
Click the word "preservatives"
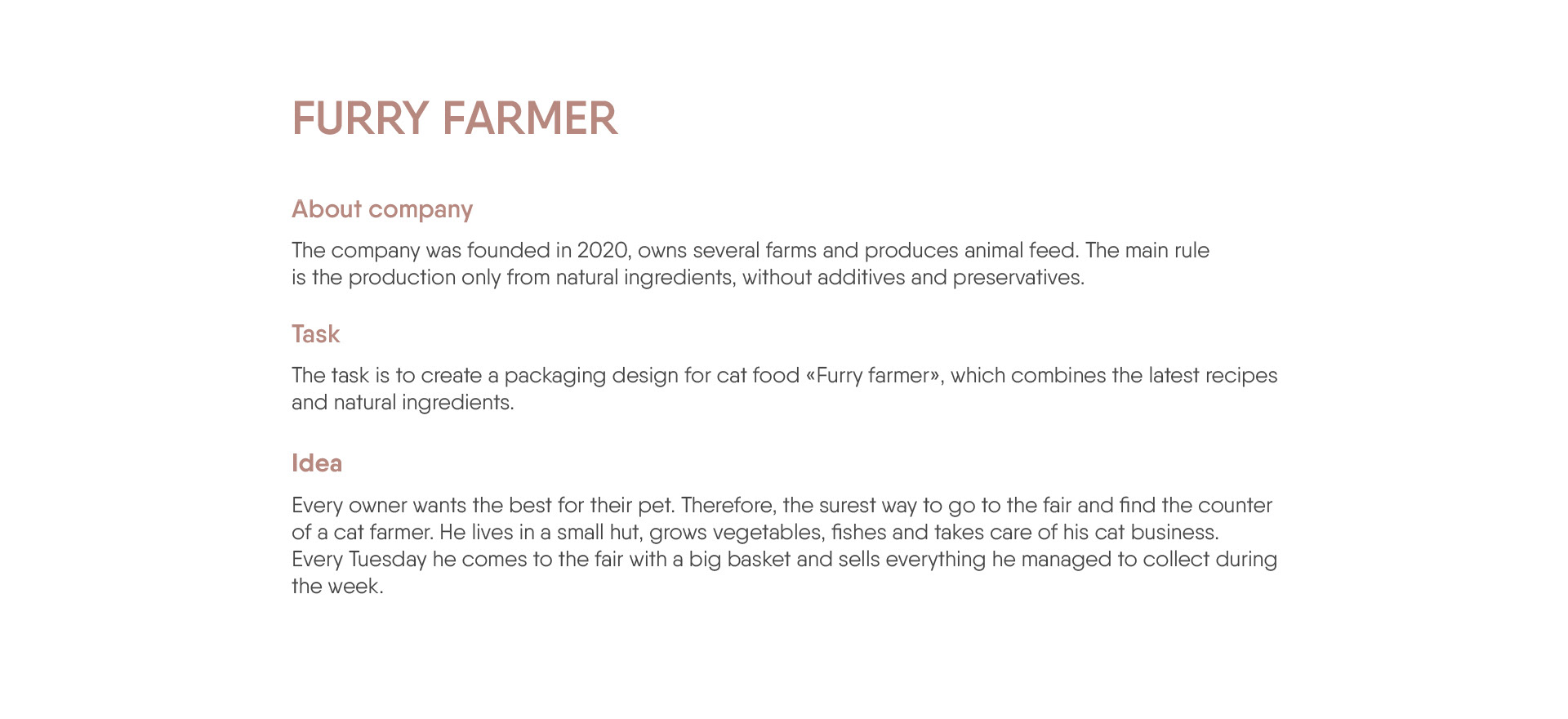click(1018, 277)
